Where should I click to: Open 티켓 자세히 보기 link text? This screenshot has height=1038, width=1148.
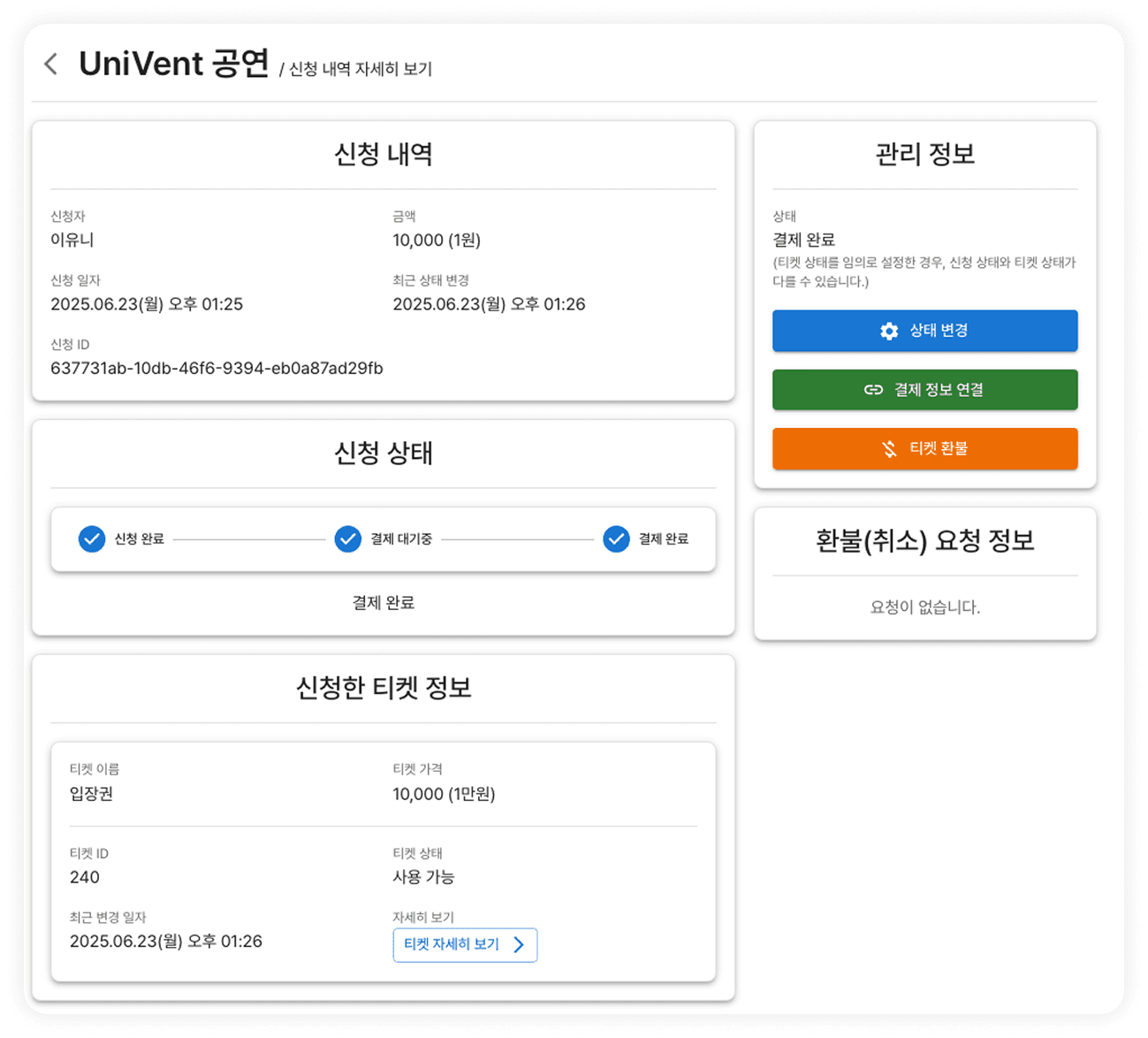point(452,944)
